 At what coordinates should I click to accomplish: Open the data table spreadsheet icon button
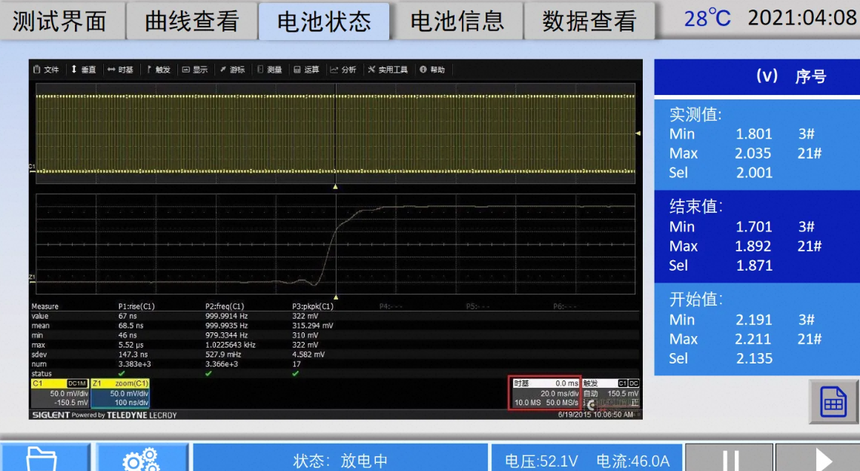[833, 401]
